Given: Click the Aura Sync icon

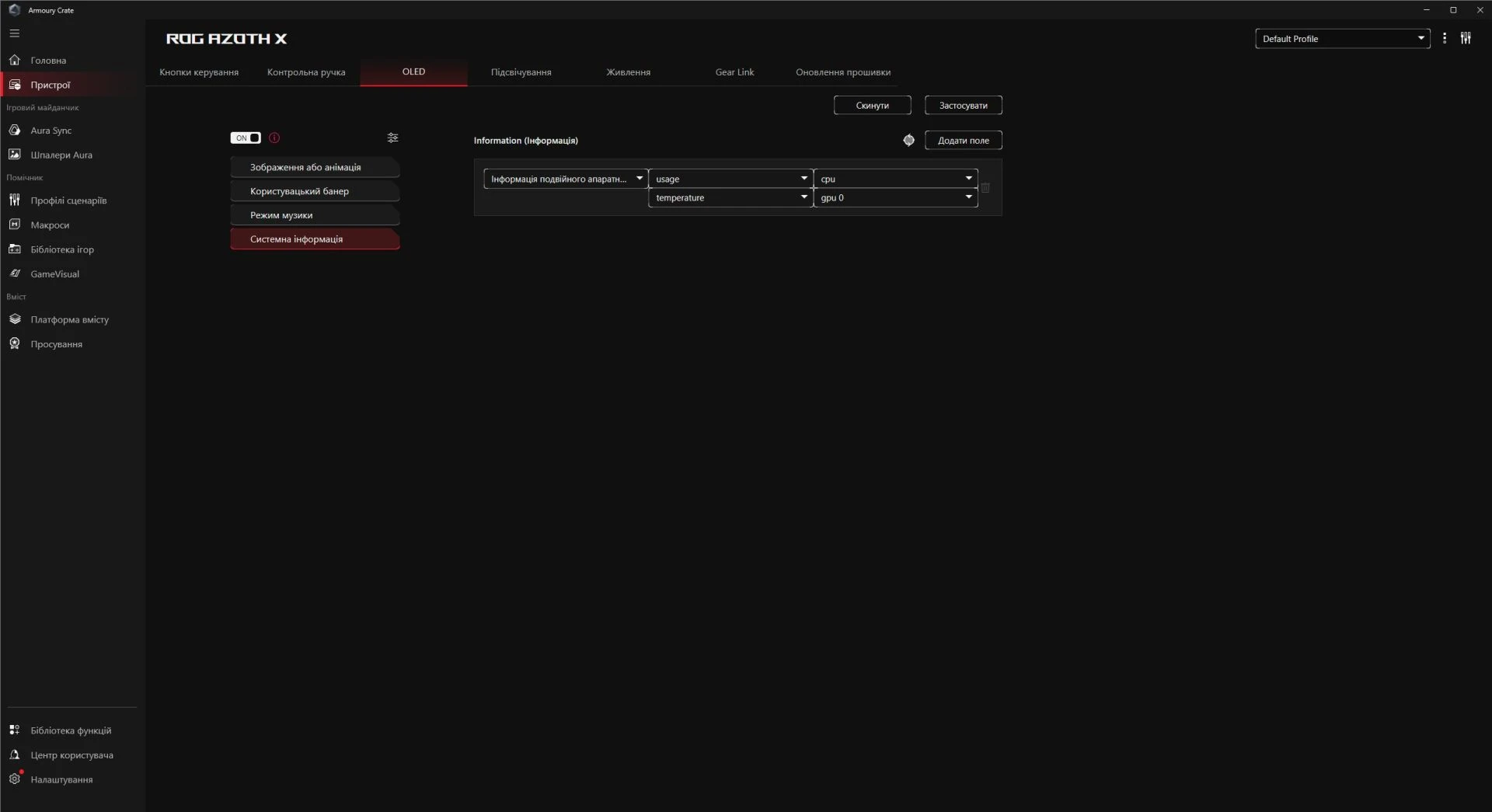Looking at the screenshot, I should [x=15, y=131].
